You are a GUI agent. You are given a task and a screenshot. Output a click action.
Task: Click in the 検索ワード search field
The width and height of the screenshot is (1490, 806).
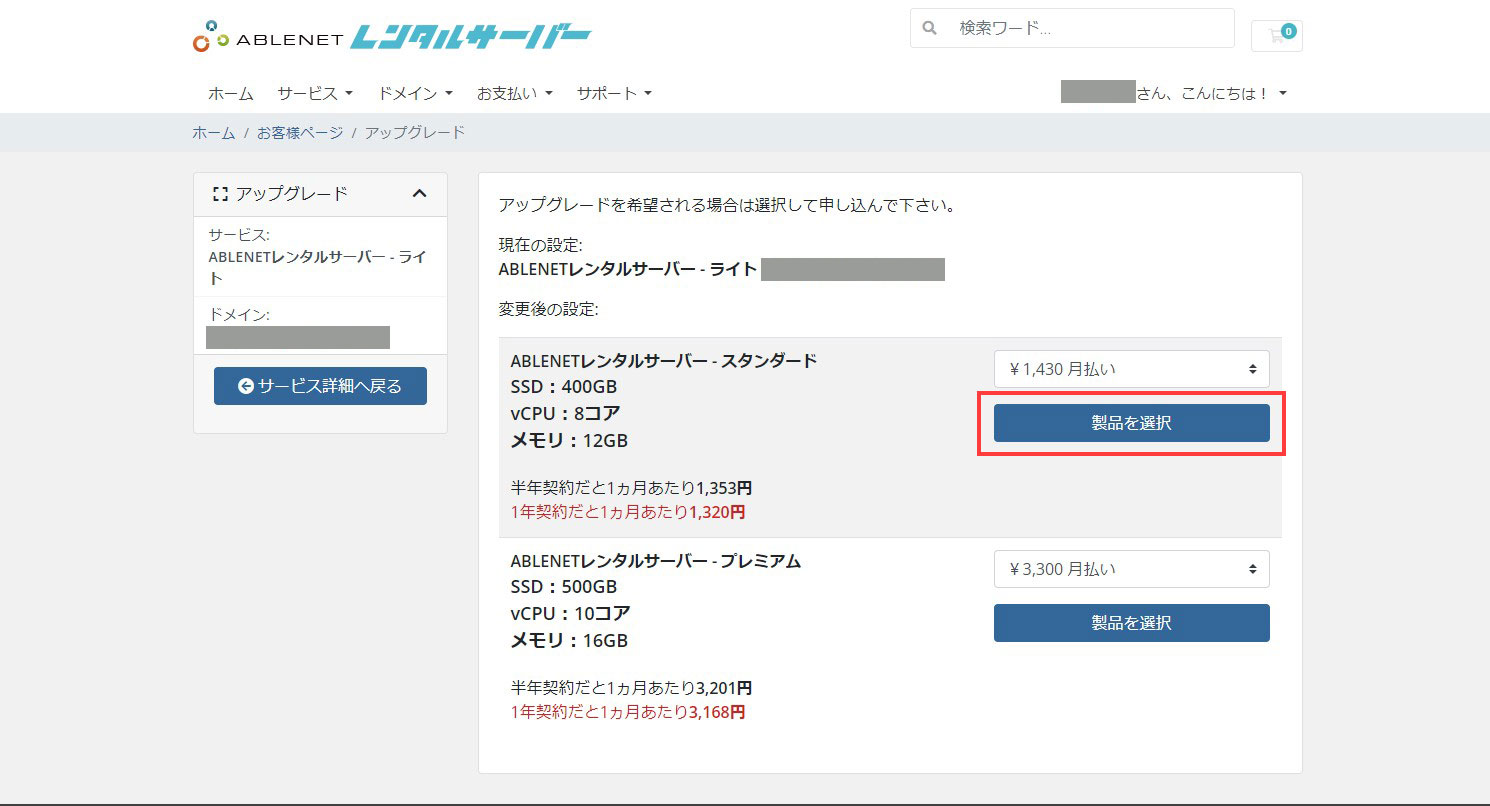point(1090,28)
